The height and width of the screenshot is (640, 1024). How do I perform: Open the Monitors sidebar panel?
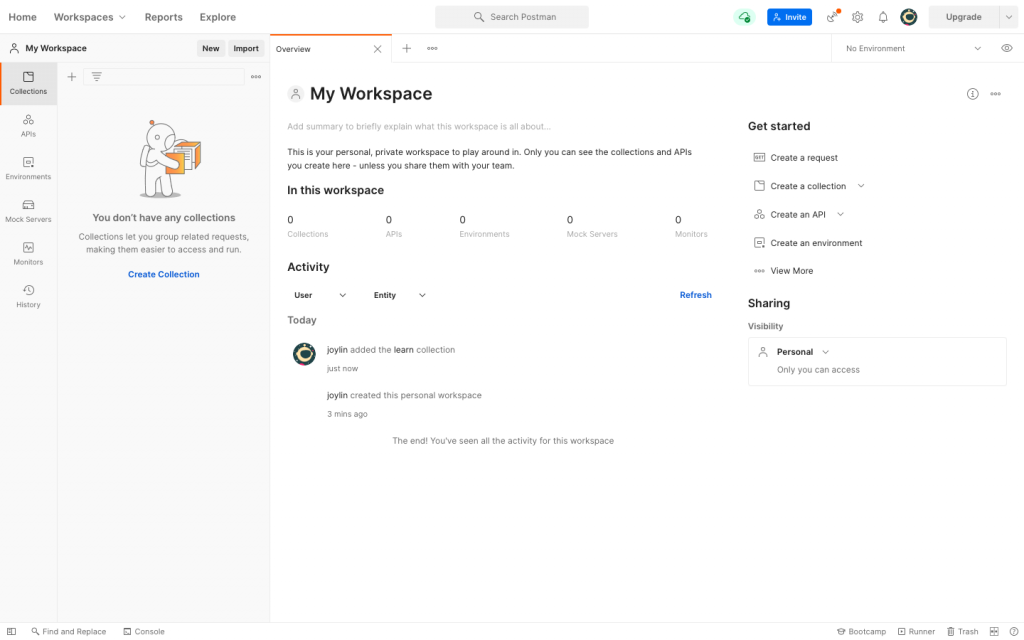(x=28, y=254)
